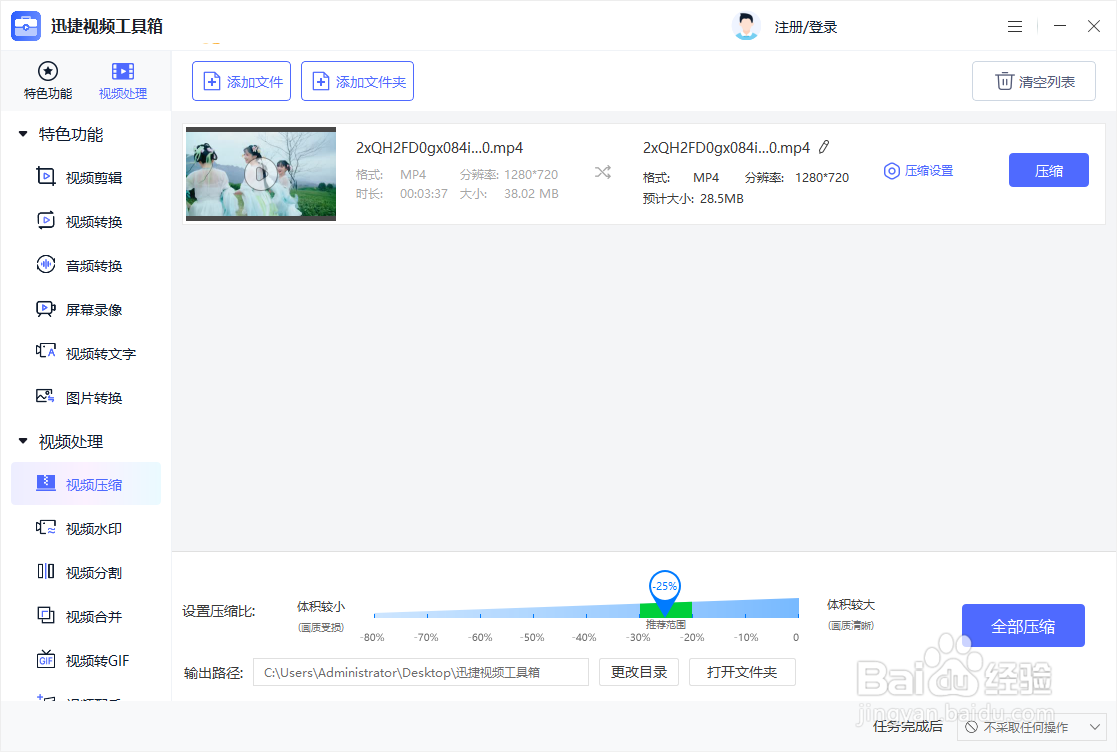Open the hamburger menu at top right
This screenshot has height=752, width=1117.
coord(1015,26)
